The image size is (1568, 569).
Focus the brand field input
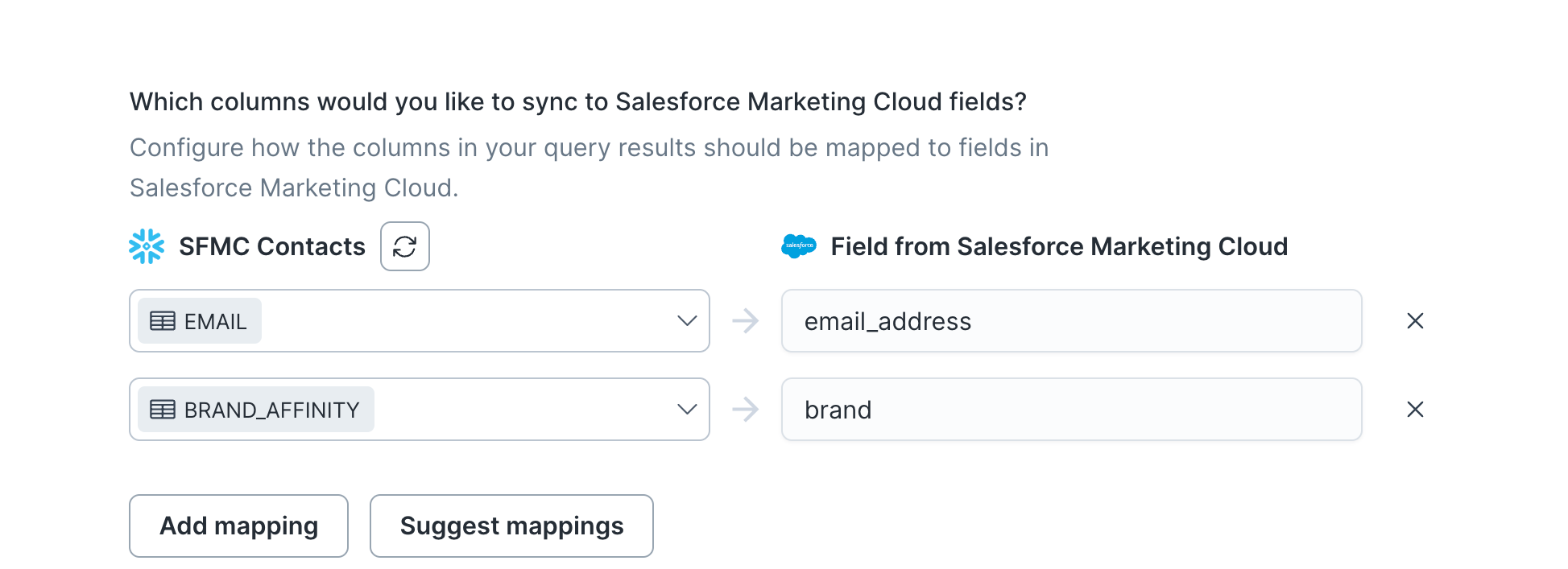(1072, 410)
